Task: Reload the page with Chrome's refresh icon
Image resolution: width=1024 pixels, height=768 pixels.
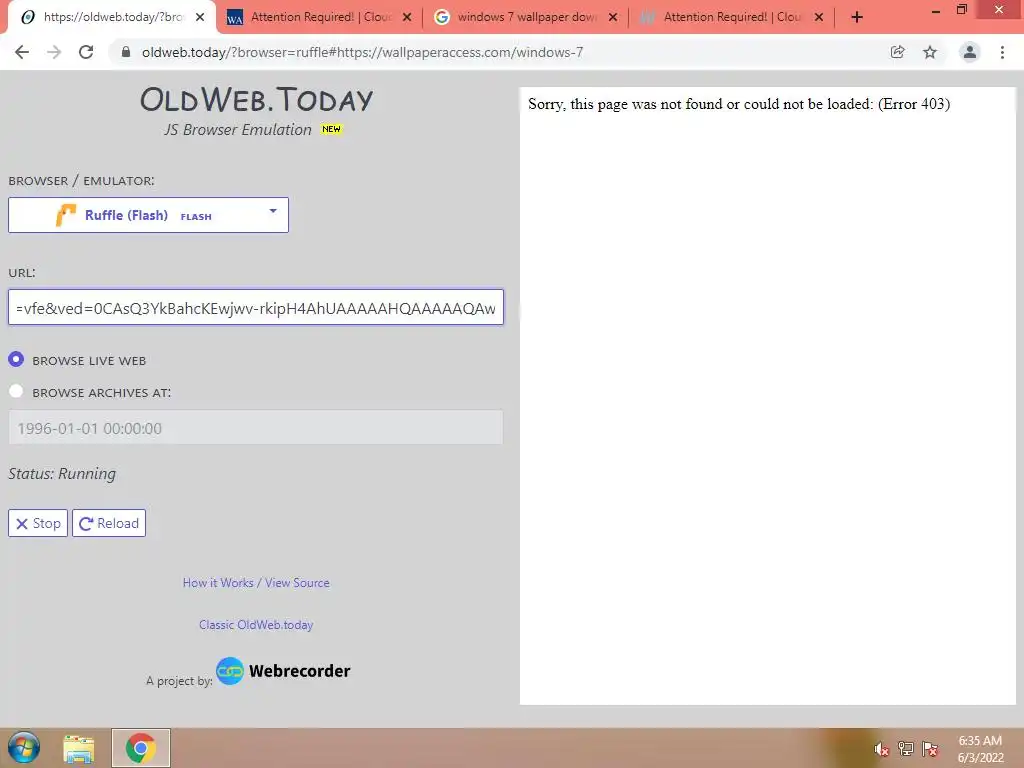Action: click(86, 52)
